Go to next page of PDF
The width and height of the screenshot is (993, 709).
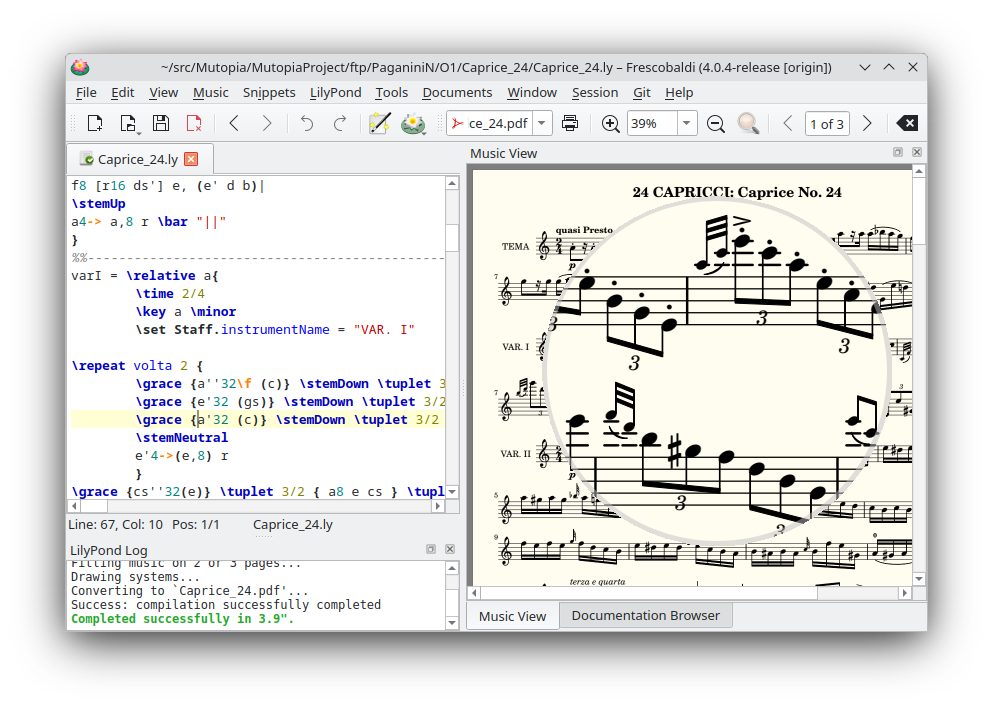coord(867,123)
